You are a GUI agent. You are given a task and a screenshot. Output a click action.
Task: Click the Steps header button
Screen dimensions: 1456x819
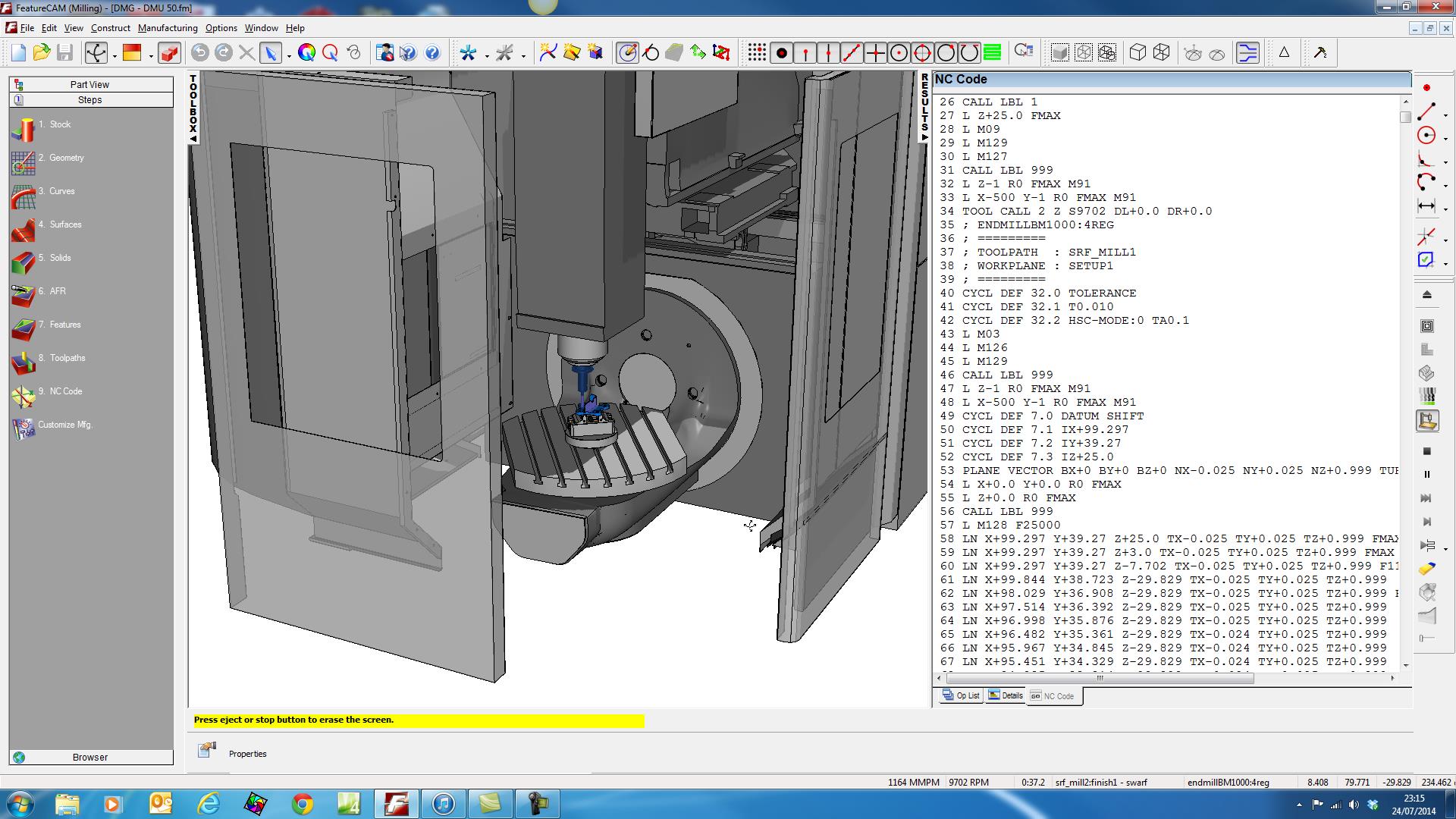(90, 100)
